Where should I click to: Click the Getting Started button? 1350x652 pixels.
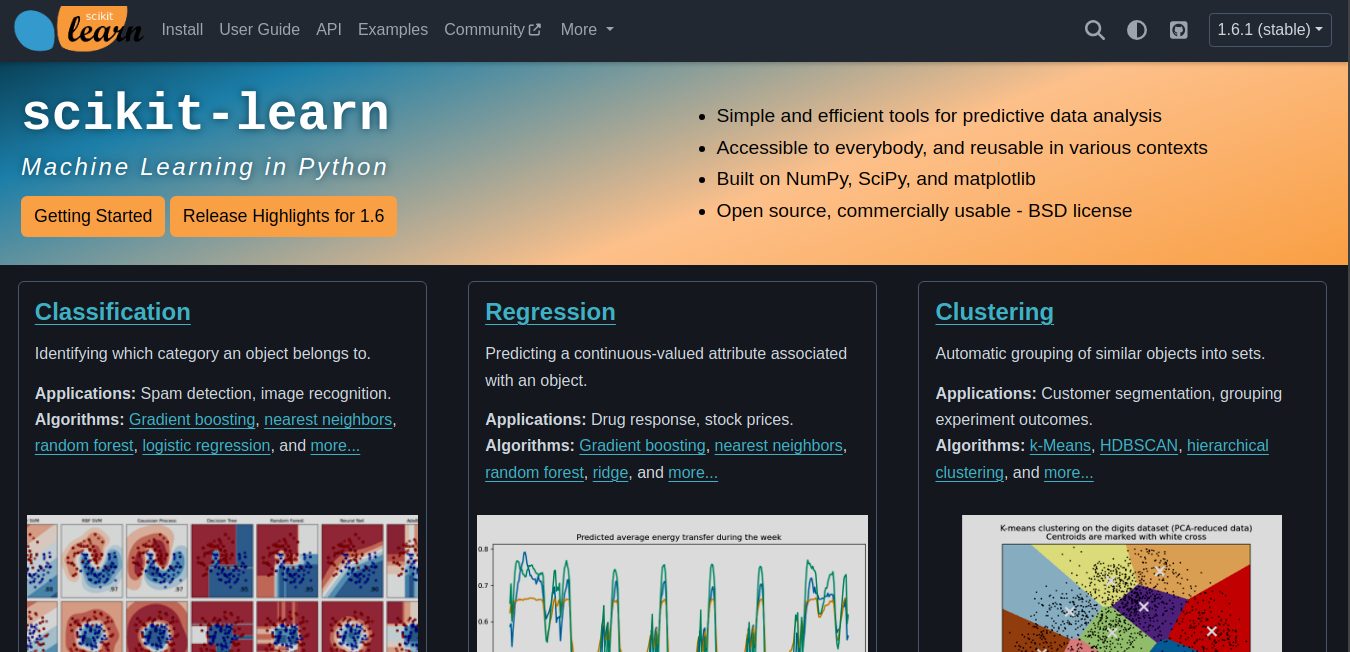coord(93,216)
